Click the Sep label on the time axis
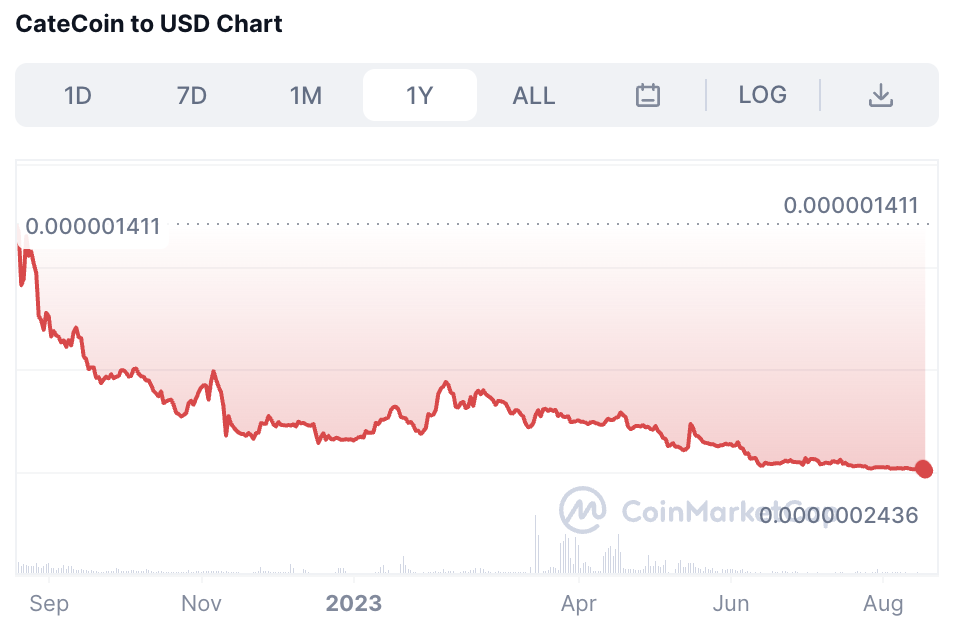Screen dimensions: 968x632 [x=49, y=604]
